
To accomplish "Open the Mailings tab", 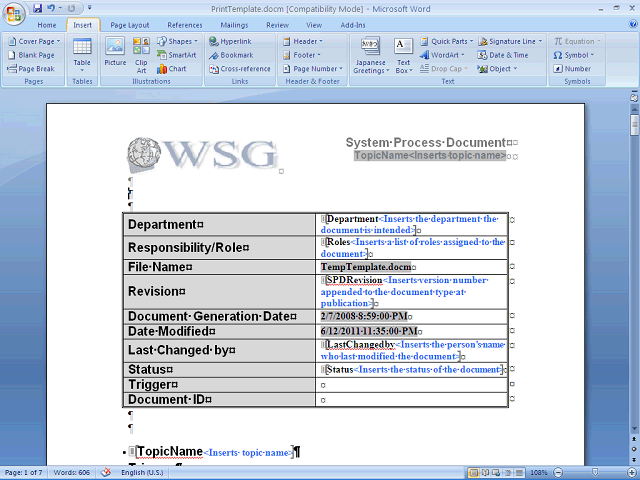I will pos(234,25).
